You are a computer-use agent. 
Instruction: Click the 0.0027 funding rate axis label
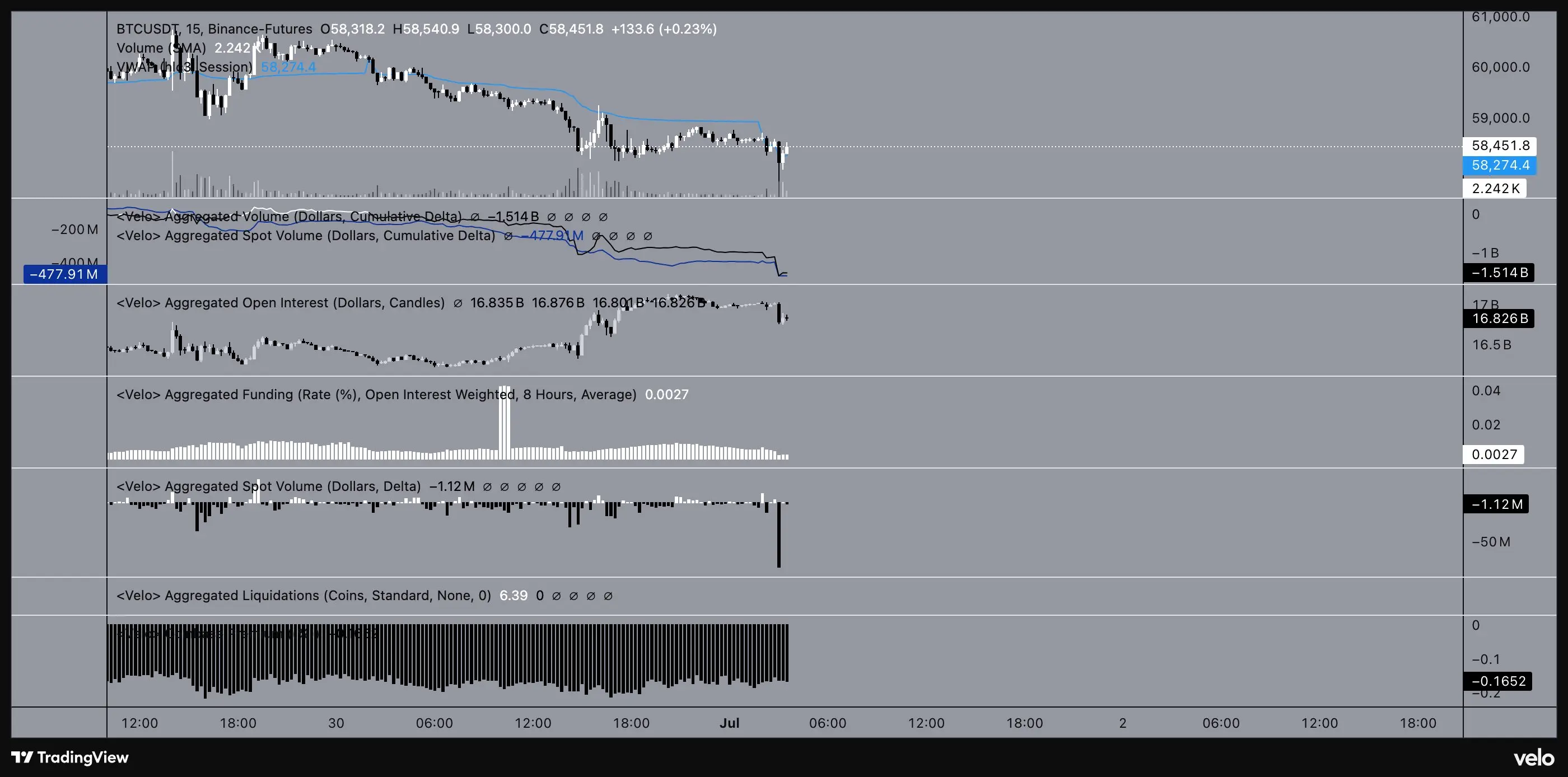(1494, 455)
